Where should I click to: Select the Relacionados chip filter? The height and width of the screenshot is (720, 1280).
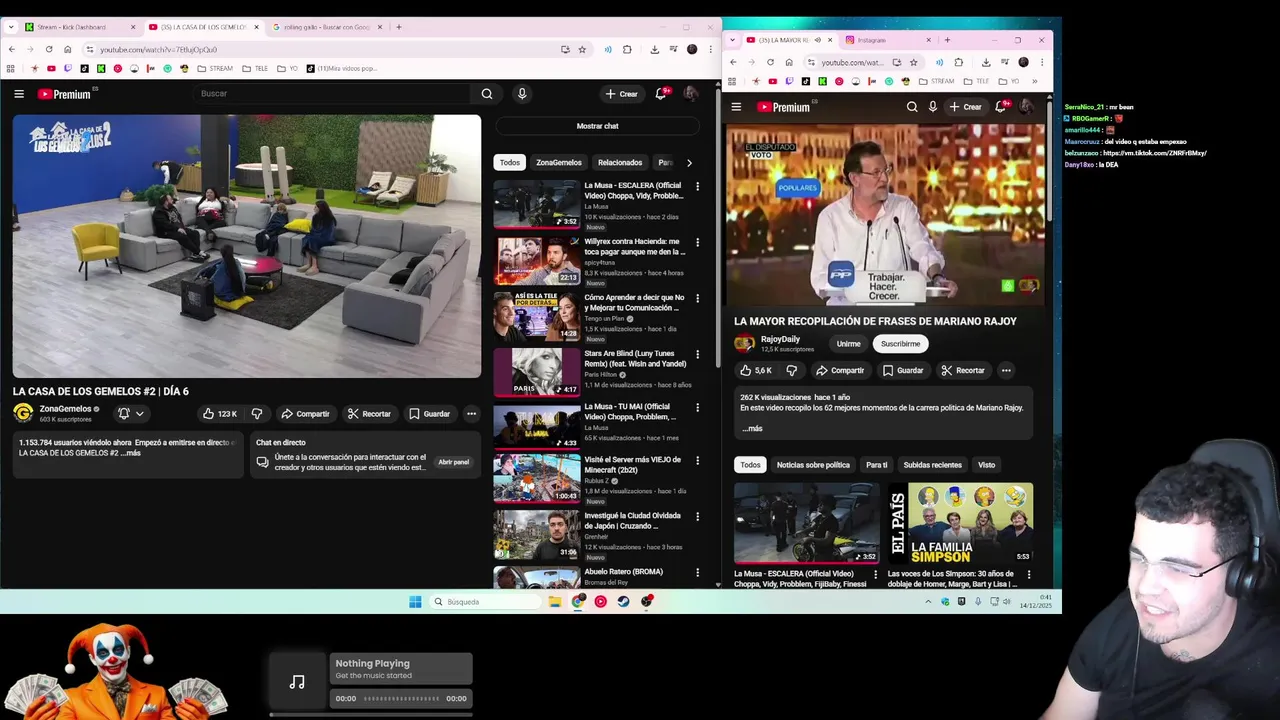pos(620,163)
